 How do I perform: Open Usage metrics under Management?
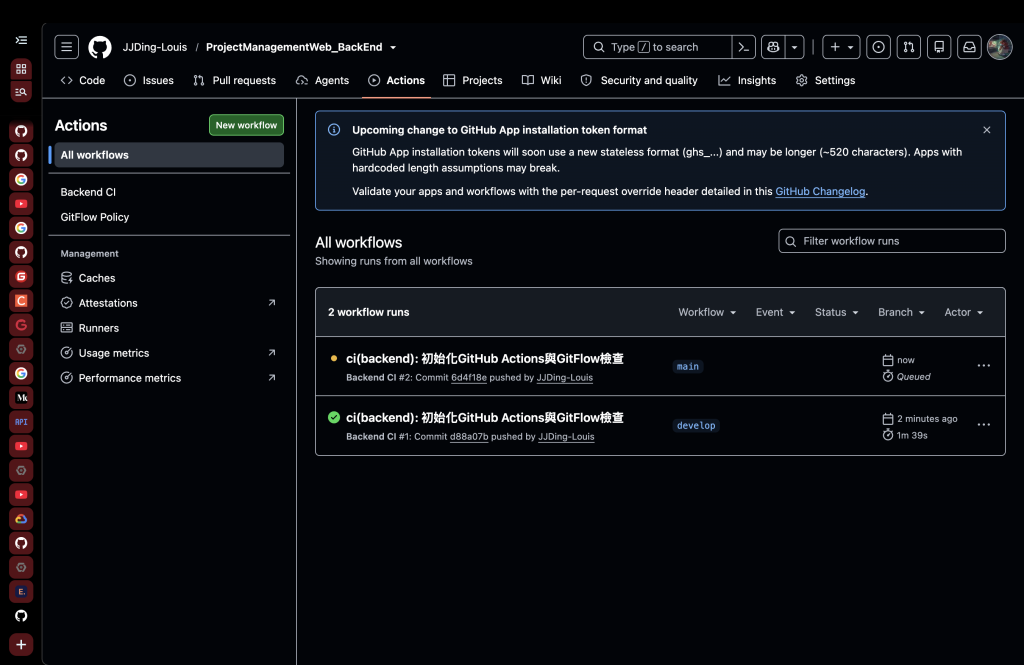(x=114, y=353)
